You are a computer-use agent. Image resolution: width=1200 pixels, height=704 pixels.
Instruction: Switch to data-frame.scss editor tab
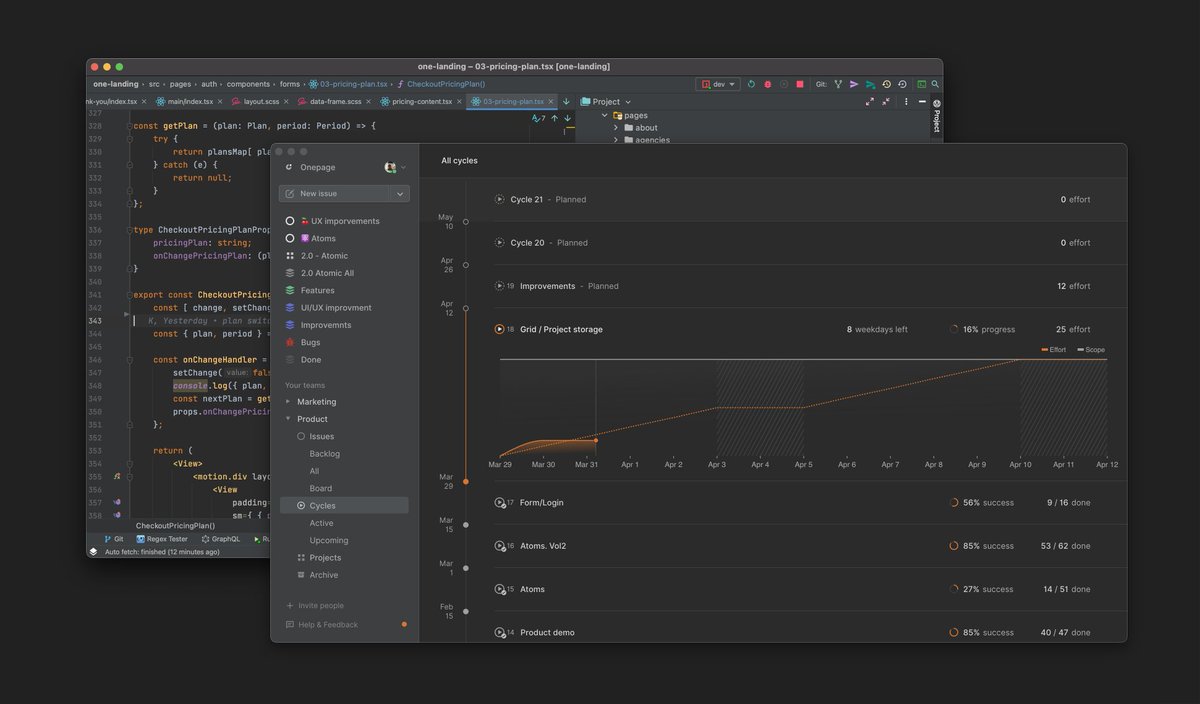click(335, 102)
